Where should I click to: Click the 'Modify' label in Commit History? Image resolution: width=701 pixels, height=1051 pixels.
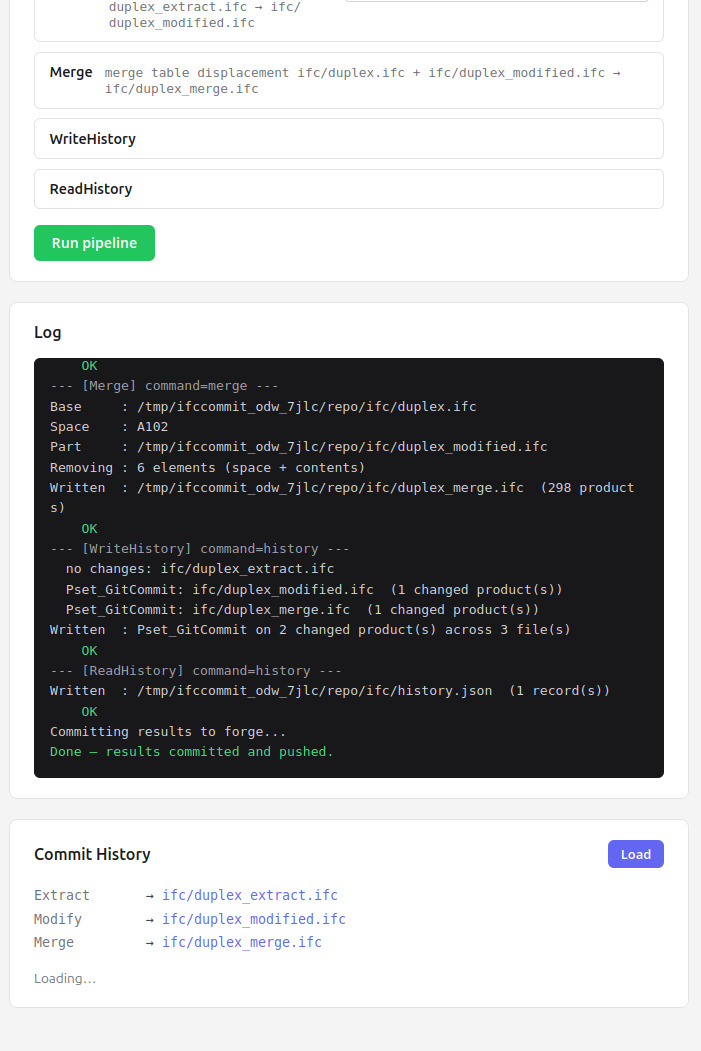click(x=58, y=919)
